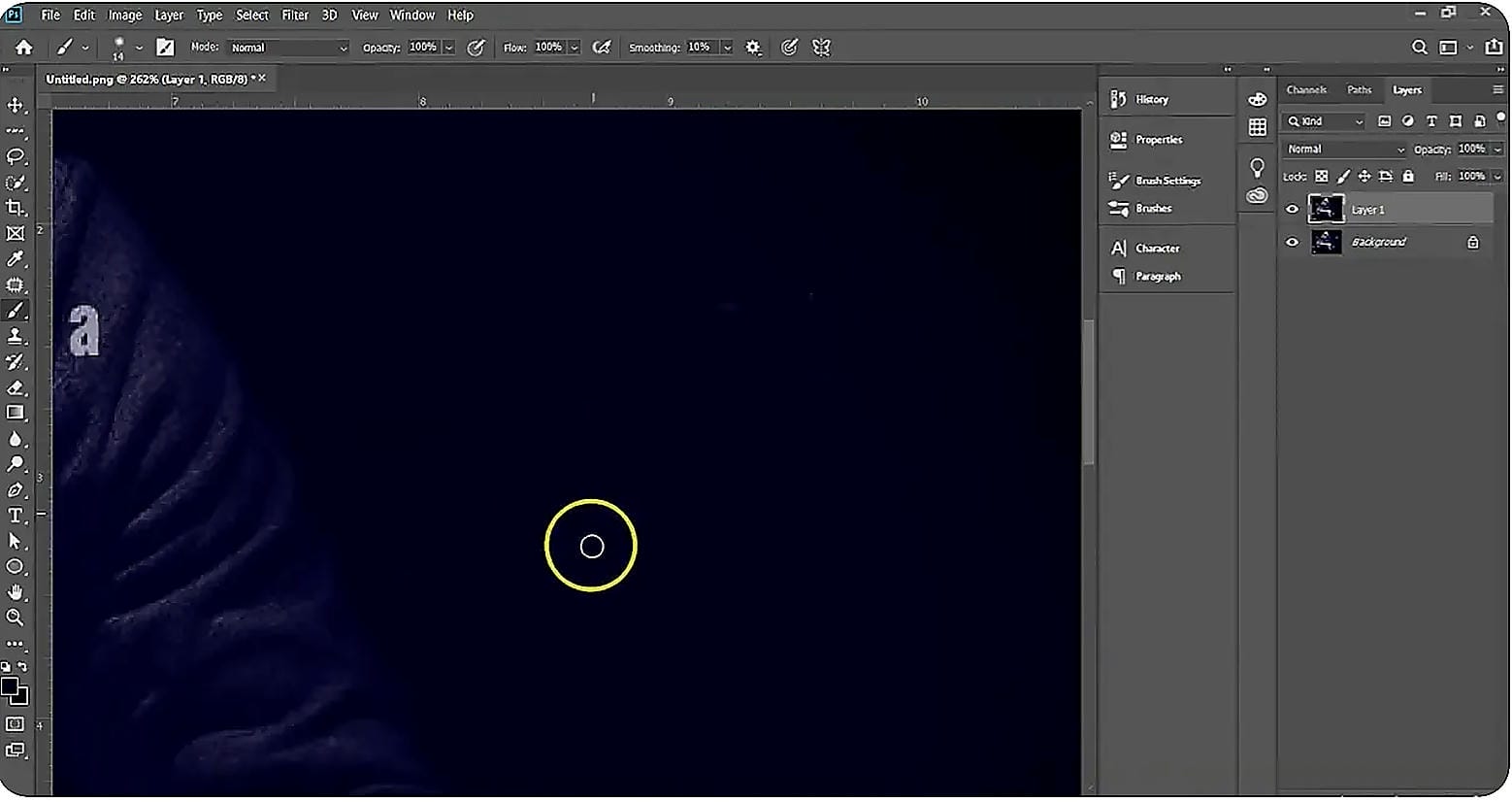Viewport: 1512px width, 802px height.
Task: Select the Lasso tool
Action: pyautogui.click(x=16, y=156)
